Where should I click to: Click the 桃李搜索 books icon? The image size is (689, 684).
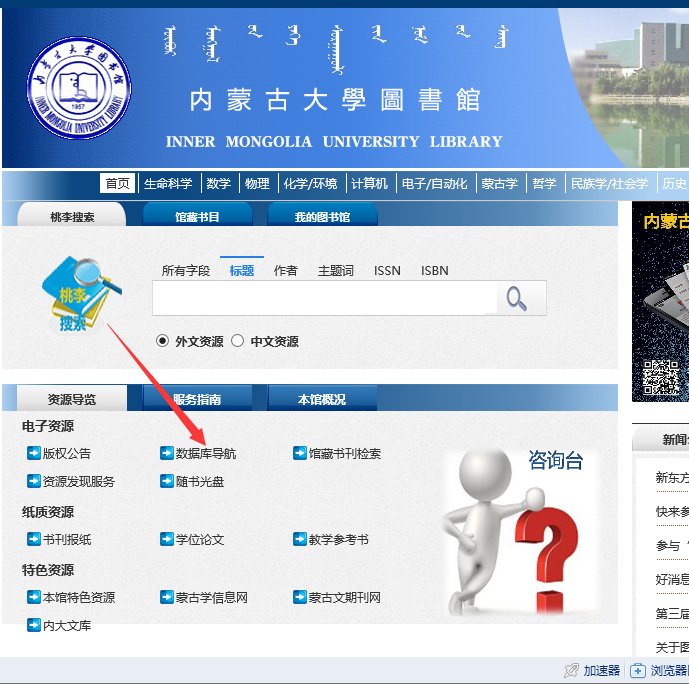(81, 294)
